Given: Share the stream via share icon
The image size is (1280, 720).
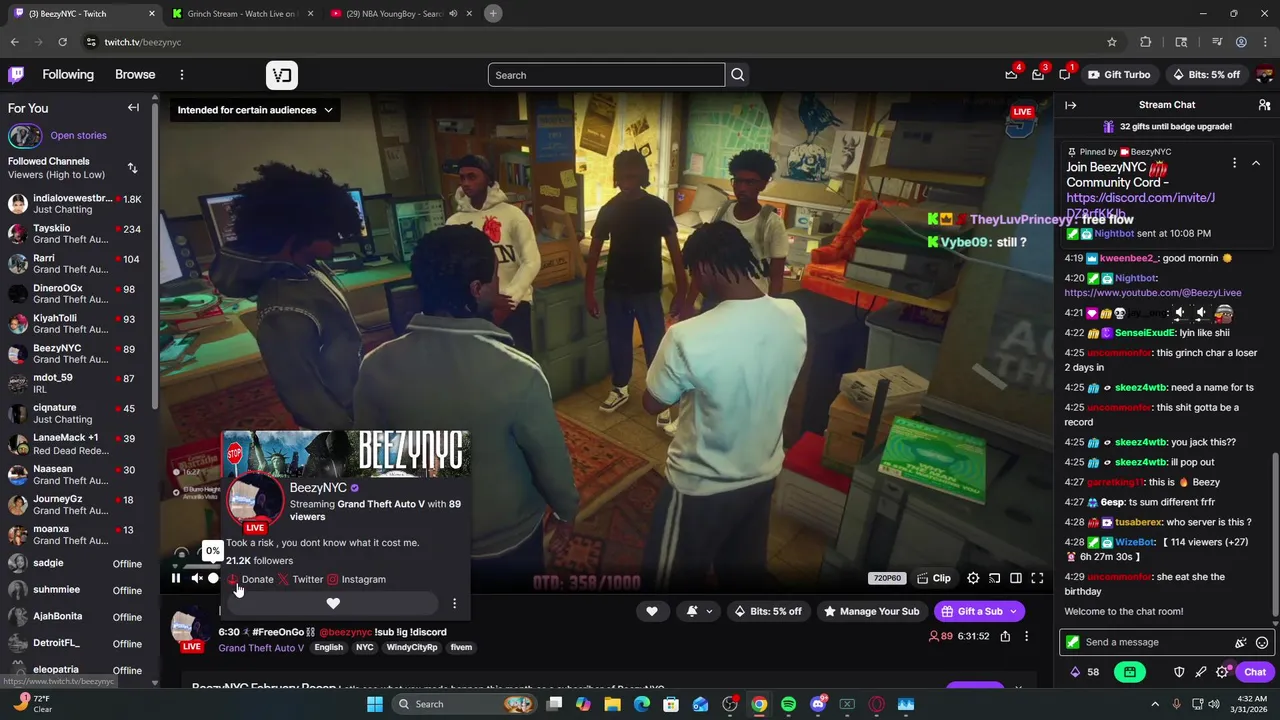Looking at the screenshot, I should pyautogui.click(x=1005, y=636).
